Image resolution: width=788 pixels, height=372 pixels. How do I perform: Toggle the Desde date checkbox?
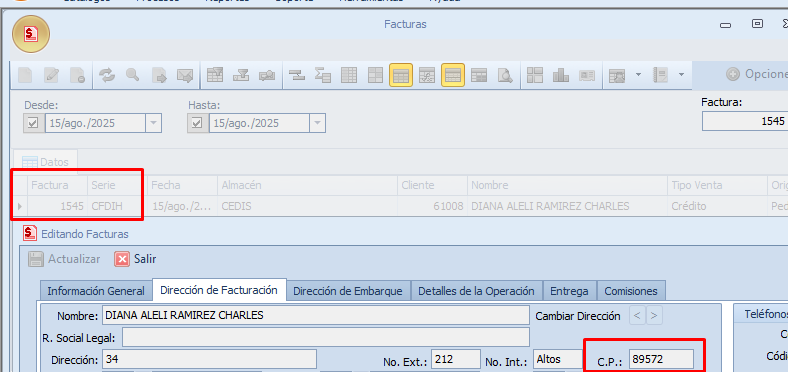coord(33,123)
